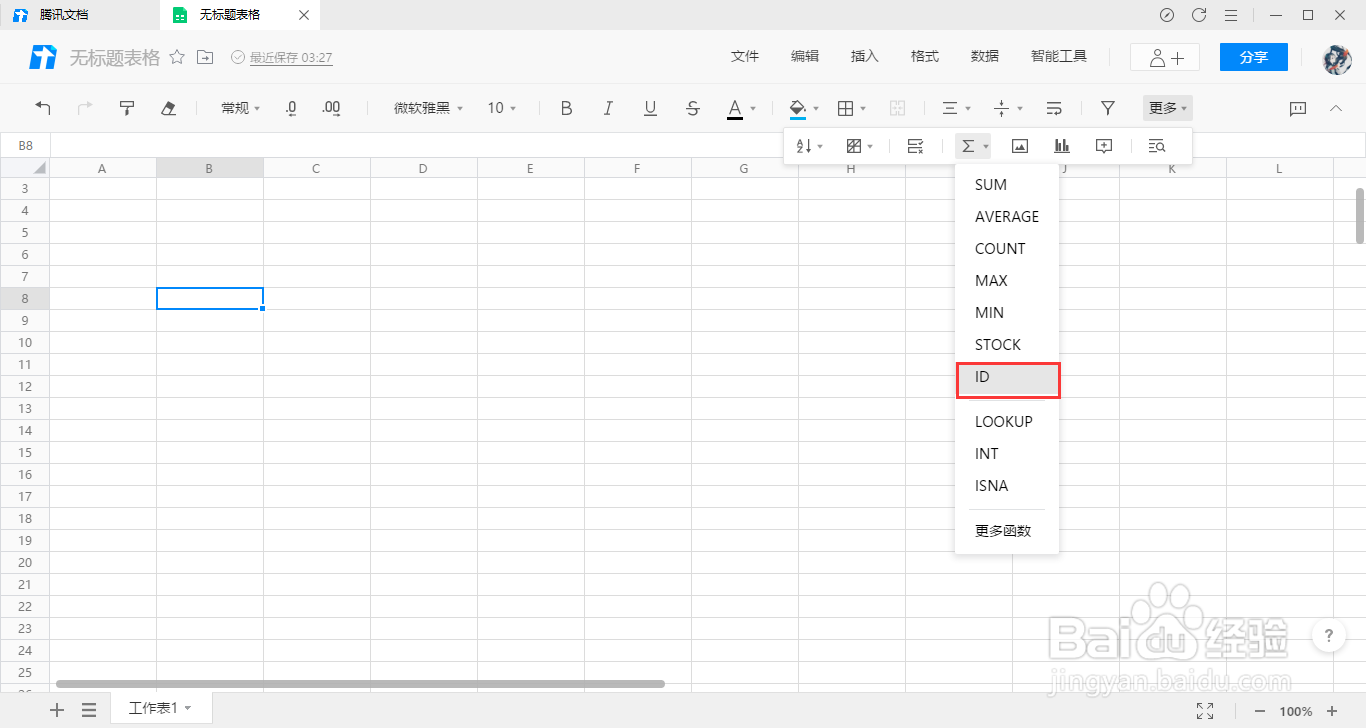Toggle strikethrough formatting
Viewport: 1366px width, 728px height.
pos(693,108)
